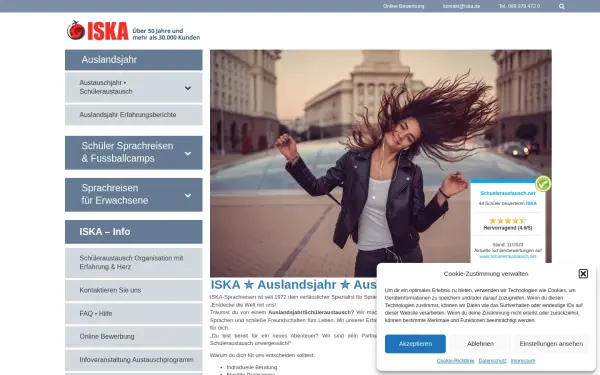This screenshot has height=375, width=600.
Task: Open the ISKA – Info section header
Action: (x=134, y=232)
